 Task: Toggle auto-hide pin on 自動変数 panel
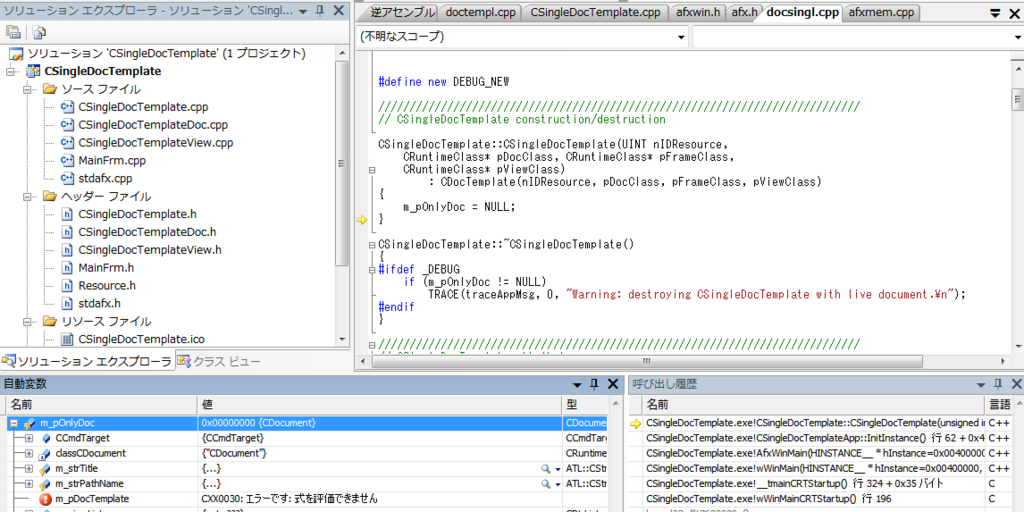[594, 385]
